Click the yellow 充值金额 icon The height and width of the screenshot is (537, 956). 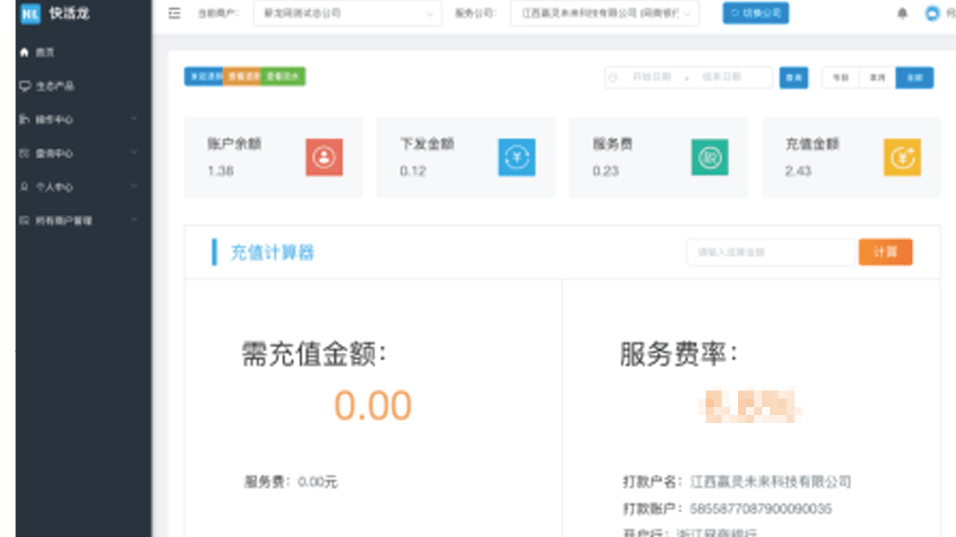(902, 157)
